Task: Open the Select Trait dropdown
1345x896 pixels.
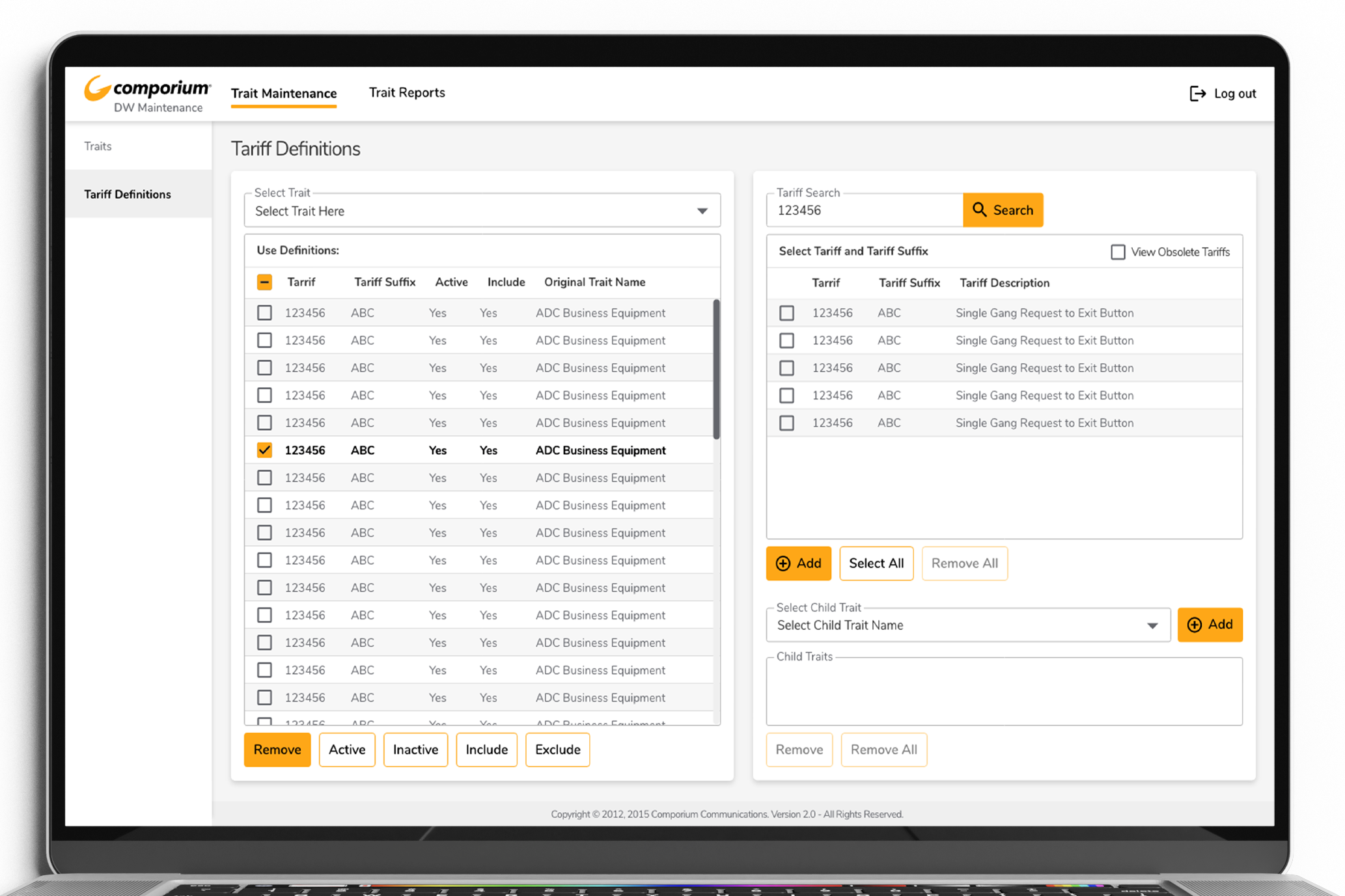Action: [x=482, y=211]
